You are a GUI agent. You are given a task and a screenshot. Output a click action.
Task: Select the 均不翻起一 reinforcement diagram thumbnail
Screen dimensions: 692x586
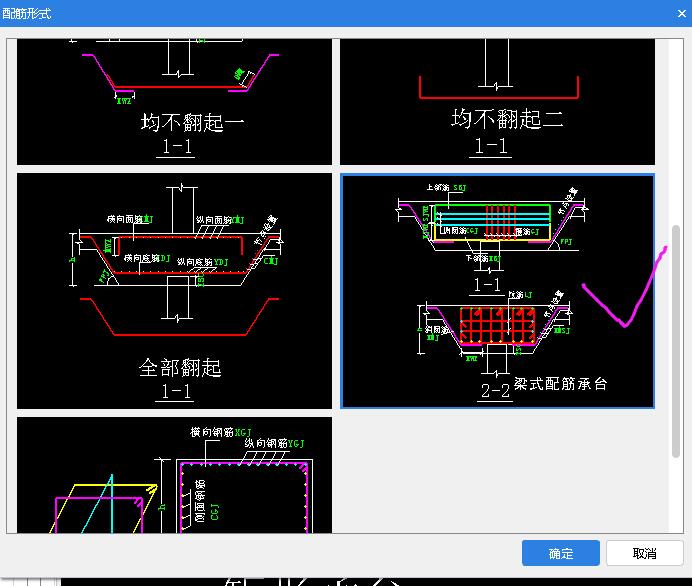[174, 102]
